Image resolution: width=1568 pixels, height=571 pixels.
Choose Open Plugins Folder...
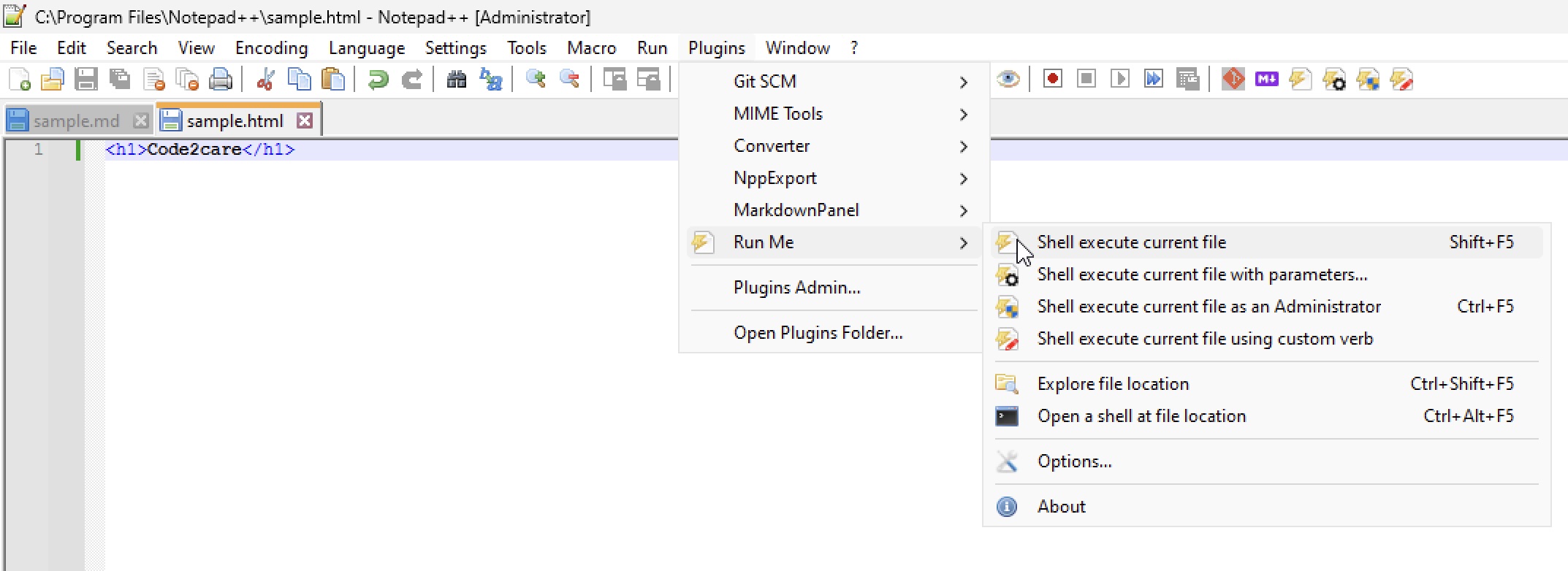(834, 333)
